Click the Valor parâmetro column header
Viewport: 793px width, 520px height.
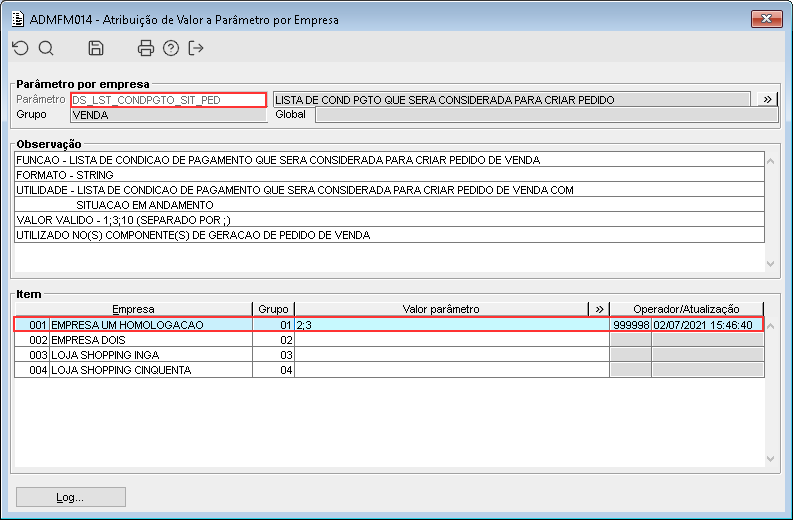click(x=442, y=309)
